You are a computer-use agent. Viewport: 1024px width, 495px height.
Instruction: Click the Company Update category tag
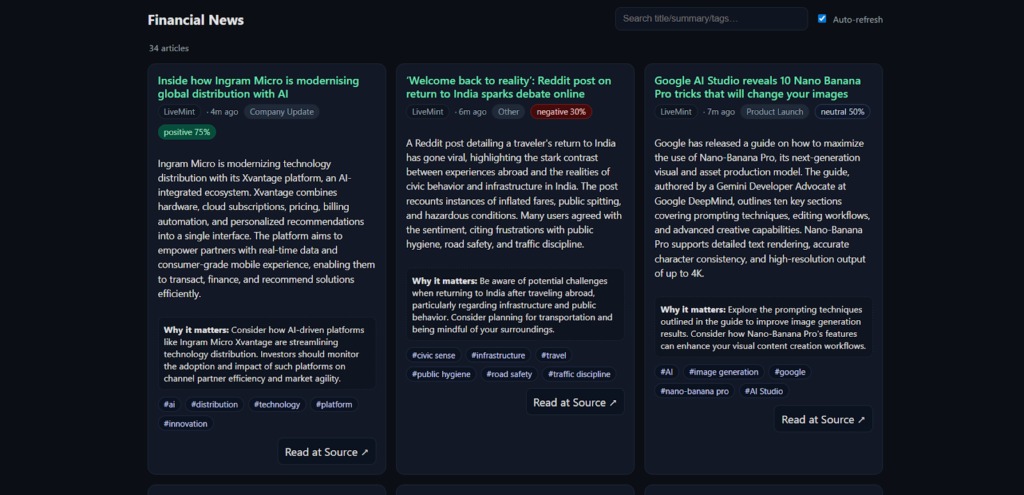(282, 112)
